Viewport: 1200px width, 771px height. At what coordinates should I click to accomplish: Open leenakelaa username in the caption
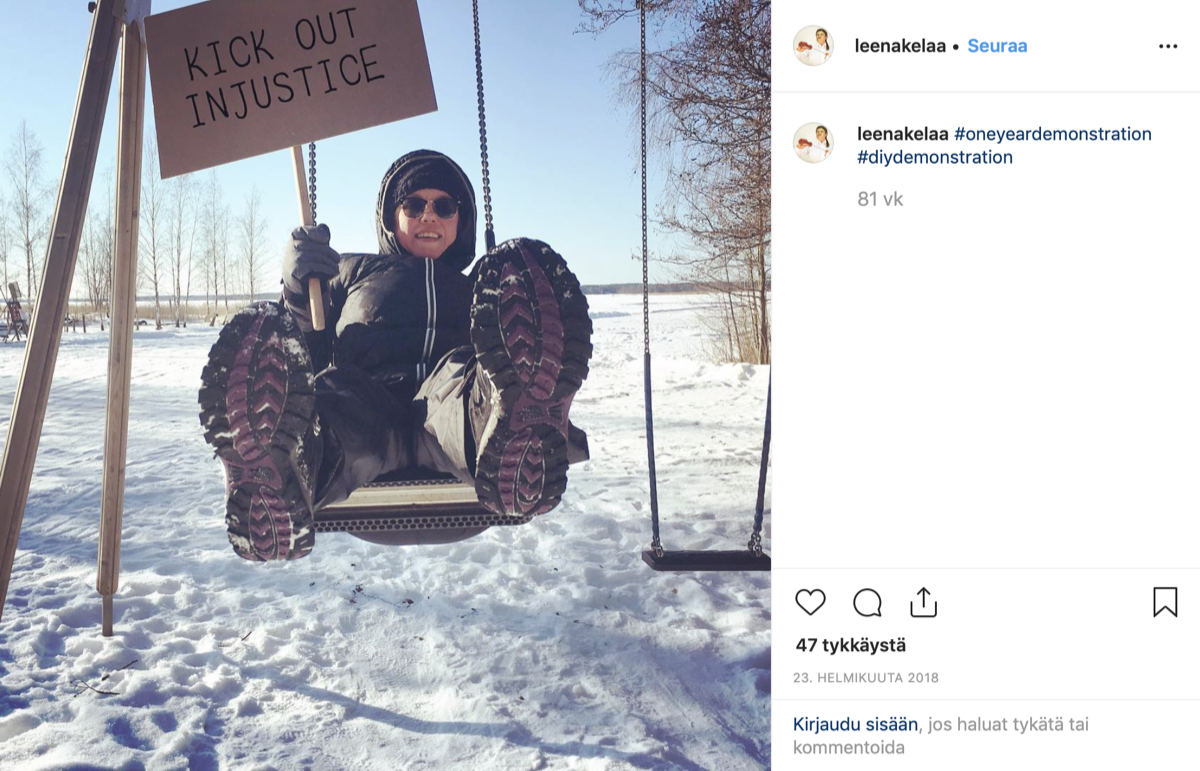tap(903, 134)
